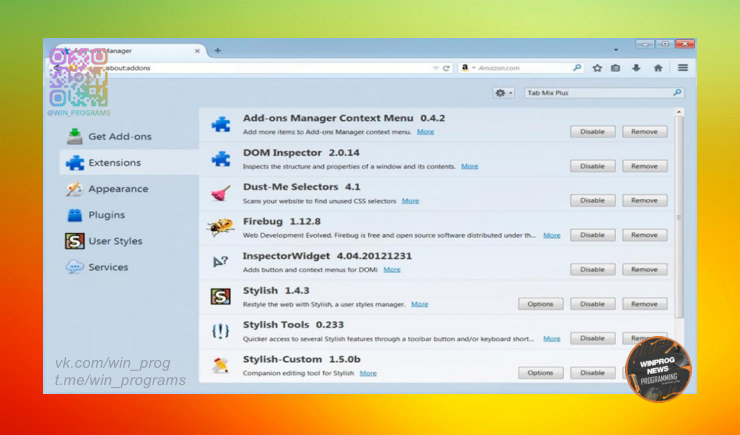Screen dimensions: 740x435
Task: Open Get Add-ons section
Action: (x=129, y=136)
